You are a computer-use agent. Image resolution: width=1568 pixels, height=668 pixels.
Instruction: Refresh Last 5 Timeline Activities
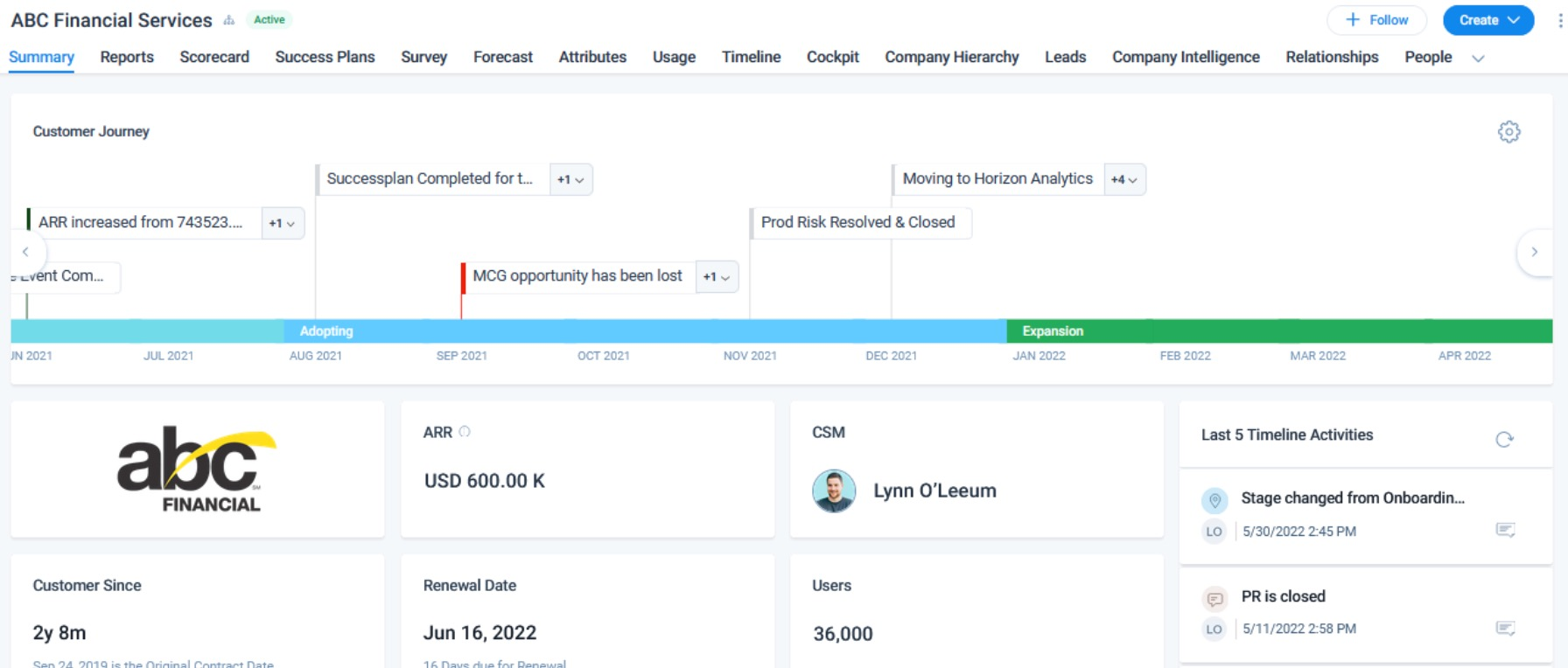1504,439
